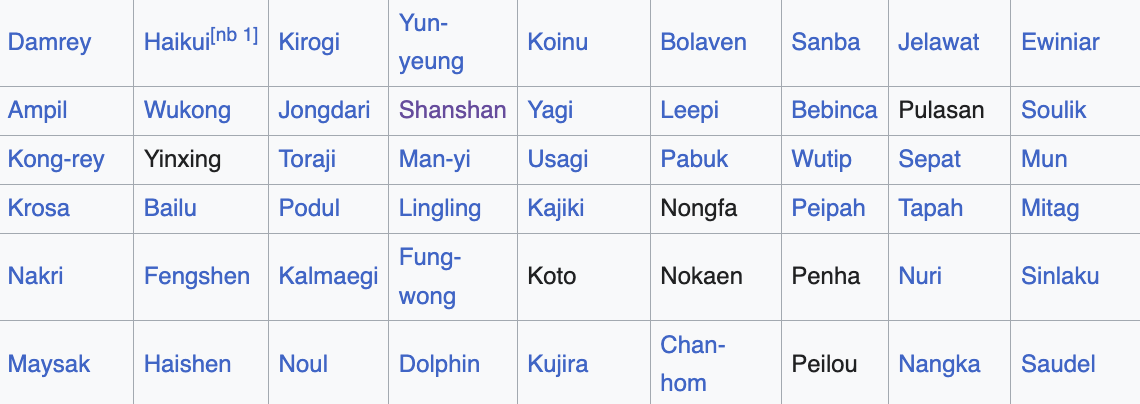Open the Chan-hom link
Screen dimensions: 1140x404
692,363
